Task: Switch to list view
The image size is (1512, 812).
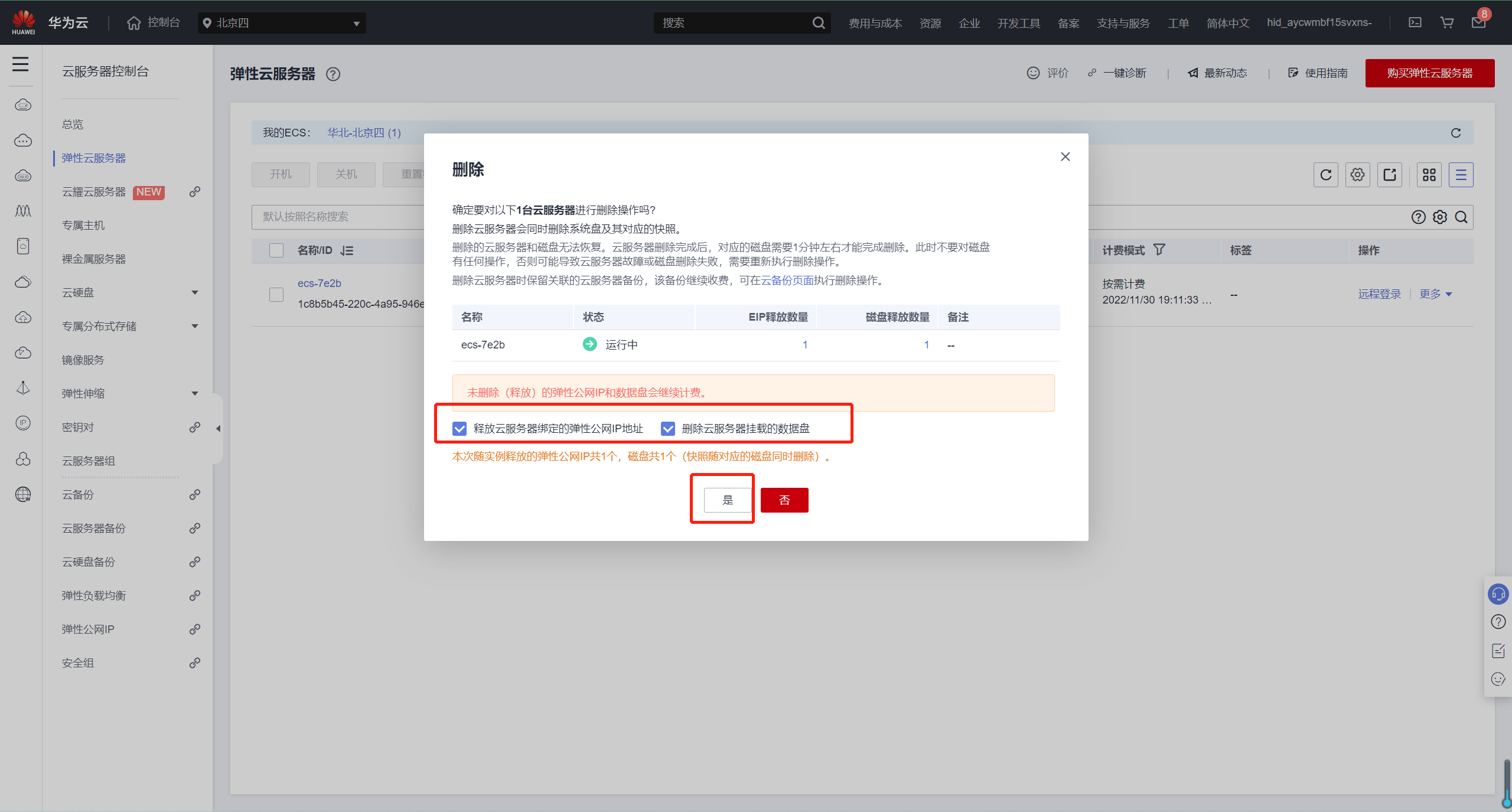Action: click(x=1461, y=175)
